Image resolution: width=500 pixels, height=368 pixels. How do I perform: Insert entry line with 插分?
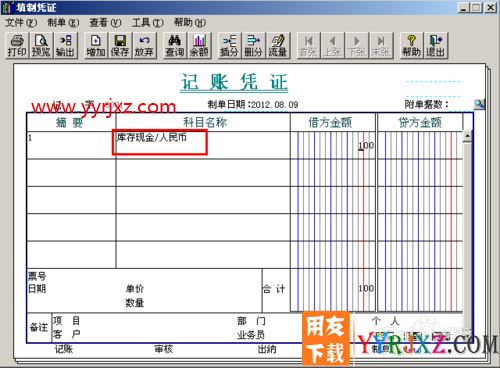click(229, 46)
